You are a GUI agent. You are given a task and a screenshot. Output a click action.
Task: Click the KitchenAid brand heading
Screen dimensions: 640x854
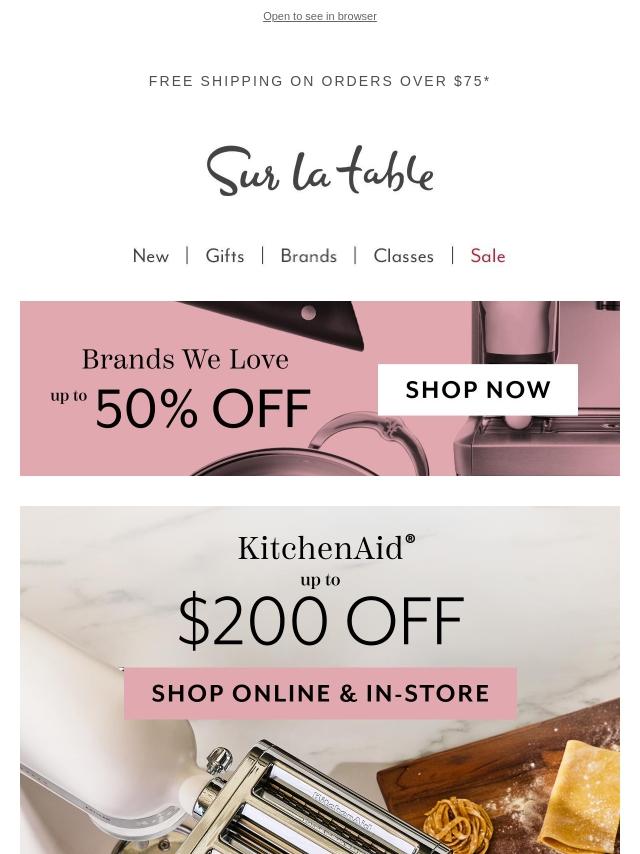tap(327, 548)
